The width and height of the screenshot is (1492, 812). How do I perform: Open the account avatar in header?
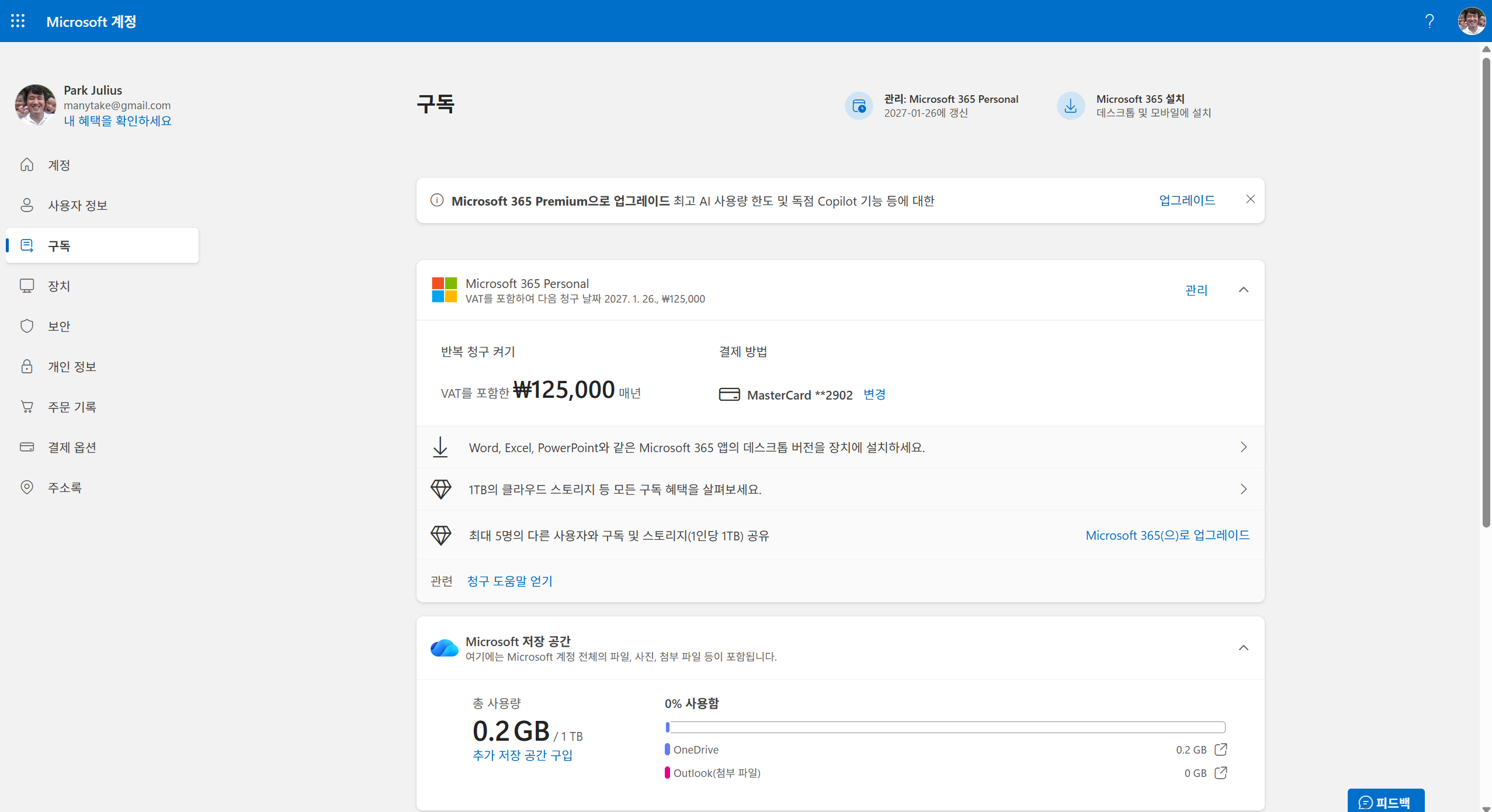coord(1472,21)
